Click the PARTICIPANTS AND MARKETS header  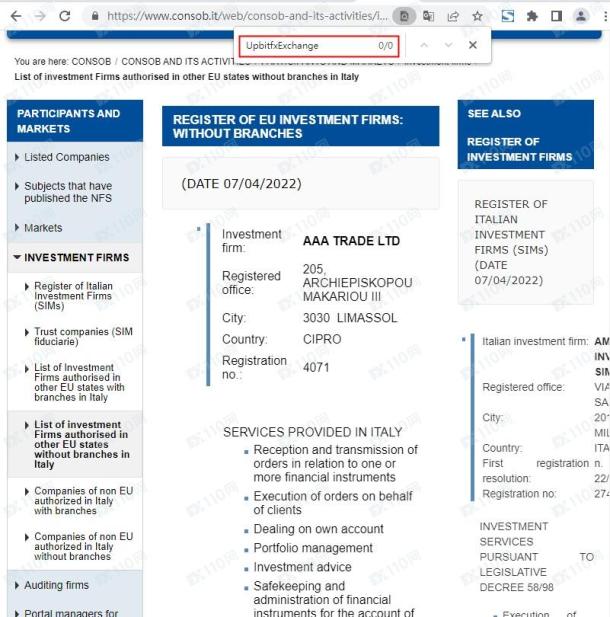click(x=75, y=121)
